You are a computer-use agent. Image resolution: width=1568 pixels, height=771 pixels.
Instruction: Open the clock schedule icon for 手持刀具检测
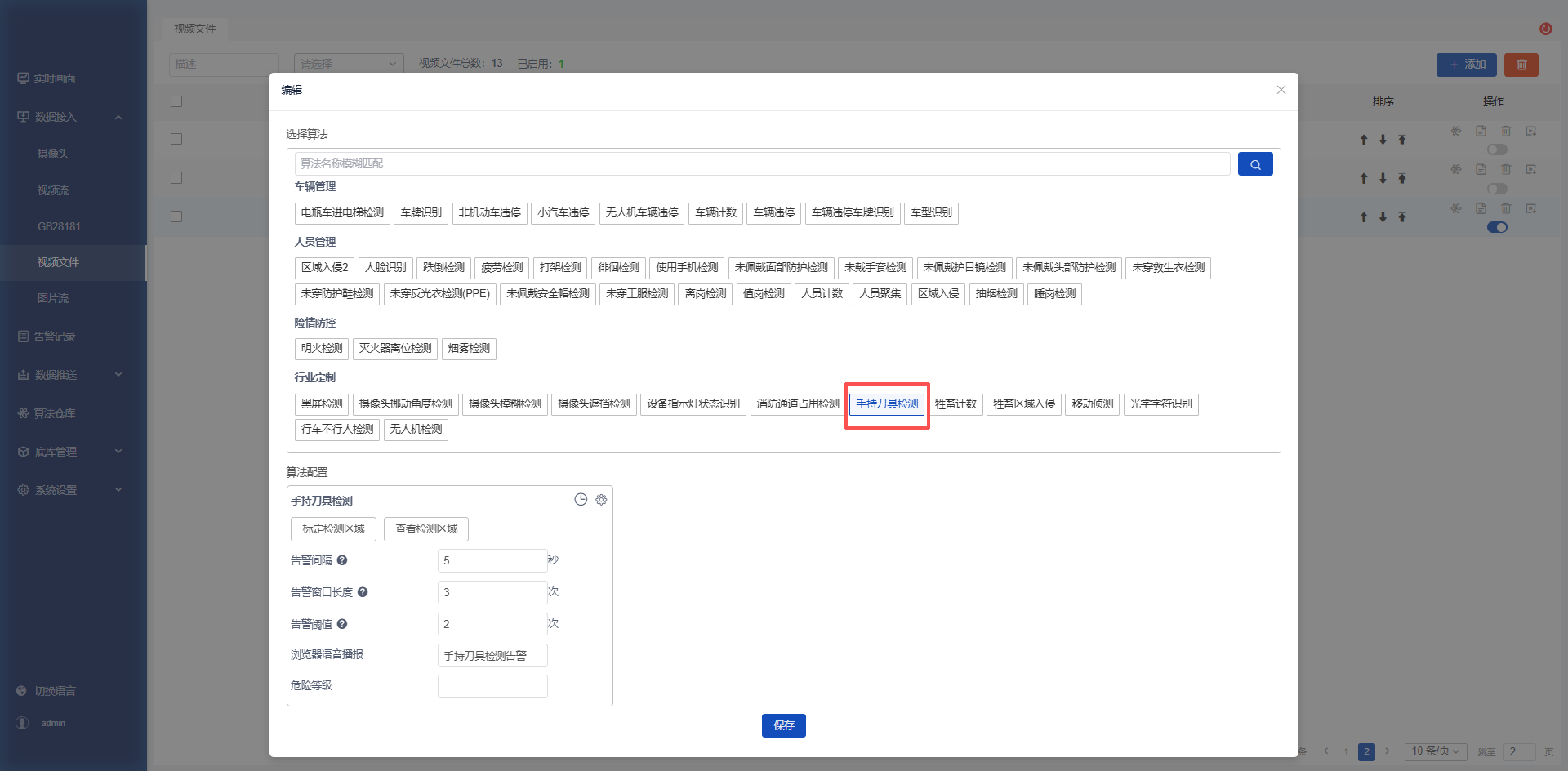click(581, 500)
